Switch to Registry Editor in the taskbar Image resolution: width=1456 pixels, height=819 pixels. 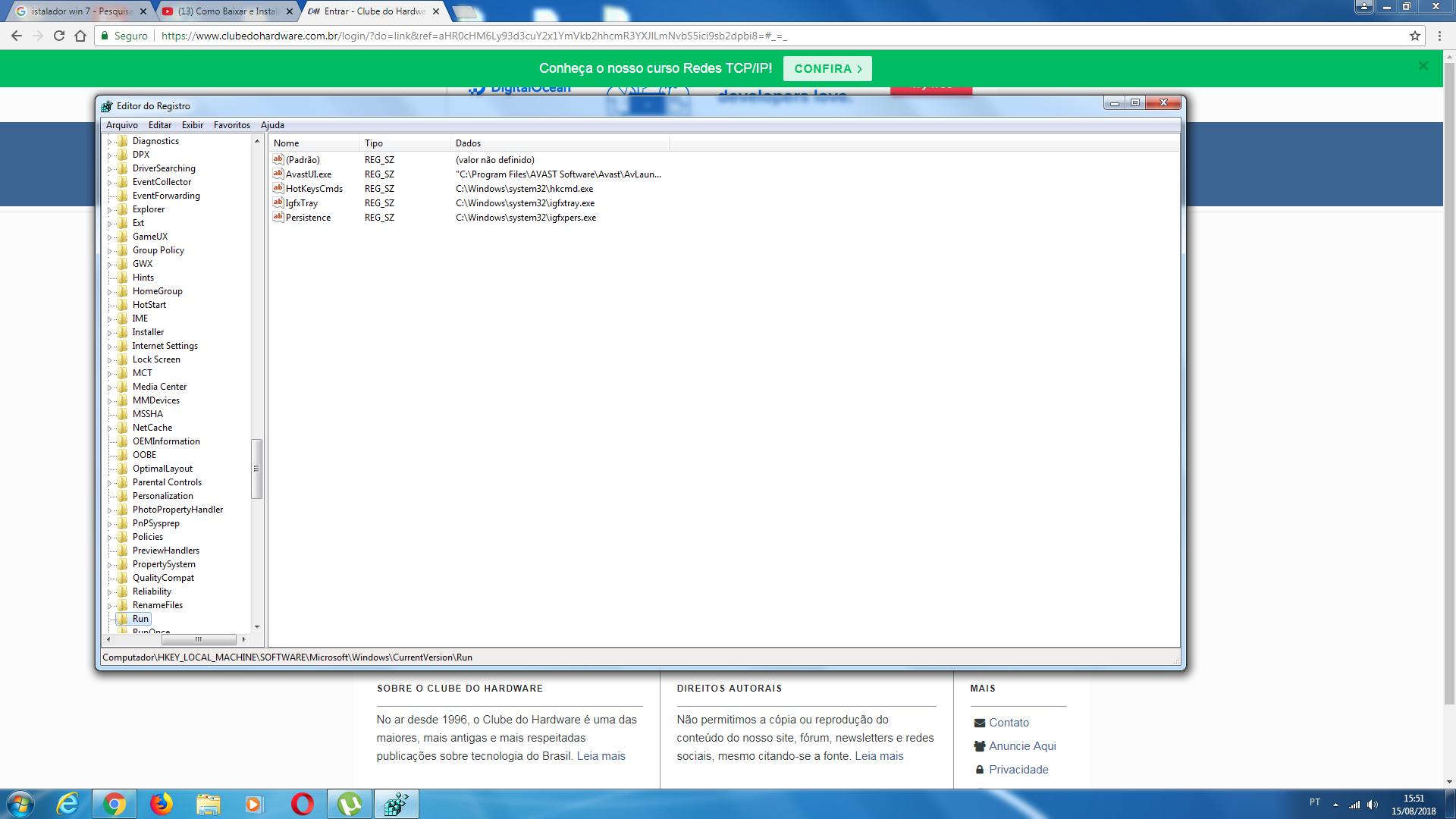point(396,804)
